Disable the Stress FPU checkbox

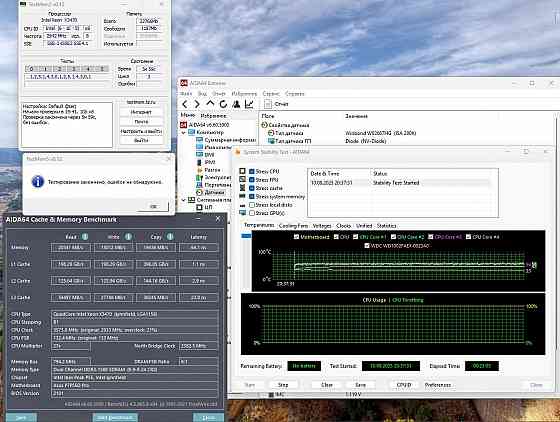coord(252,180)
